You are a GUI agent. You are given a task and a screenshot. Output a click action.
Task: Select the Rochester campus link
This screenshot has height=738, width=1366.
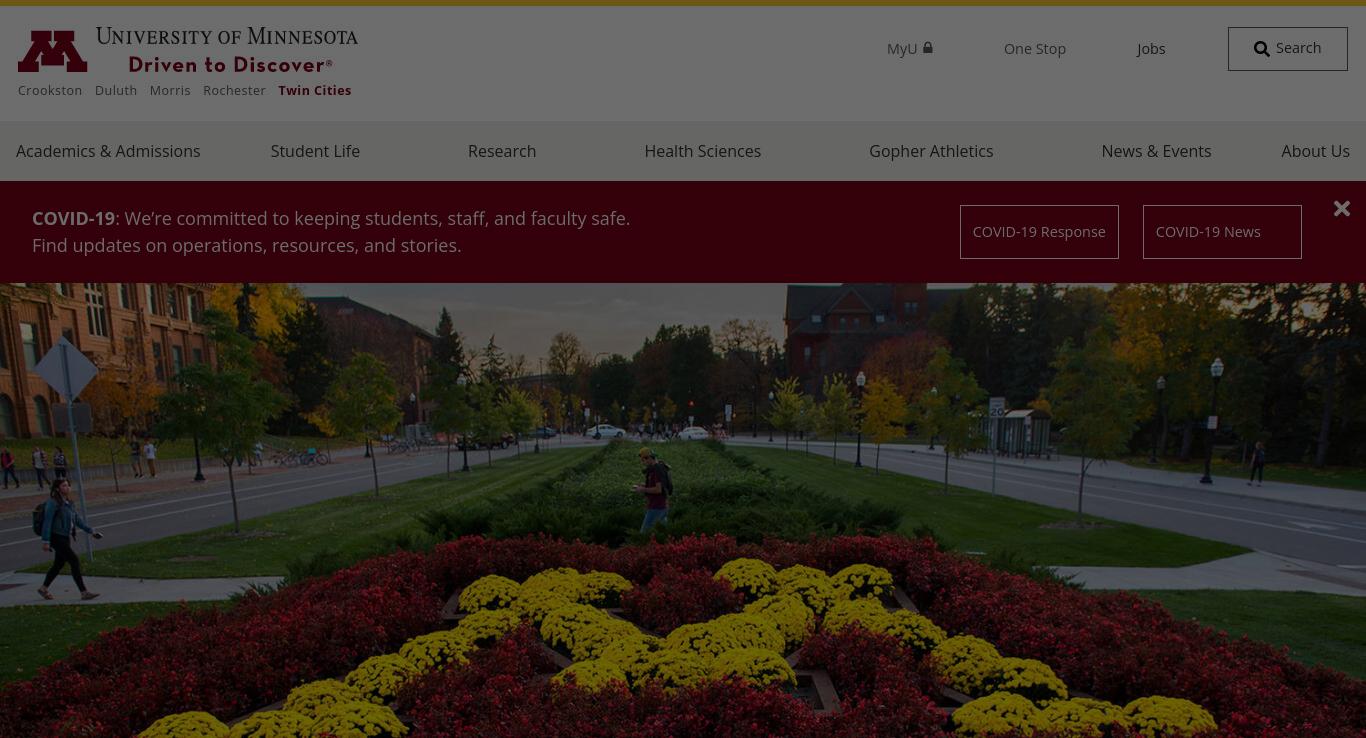[x=234, y=90]
